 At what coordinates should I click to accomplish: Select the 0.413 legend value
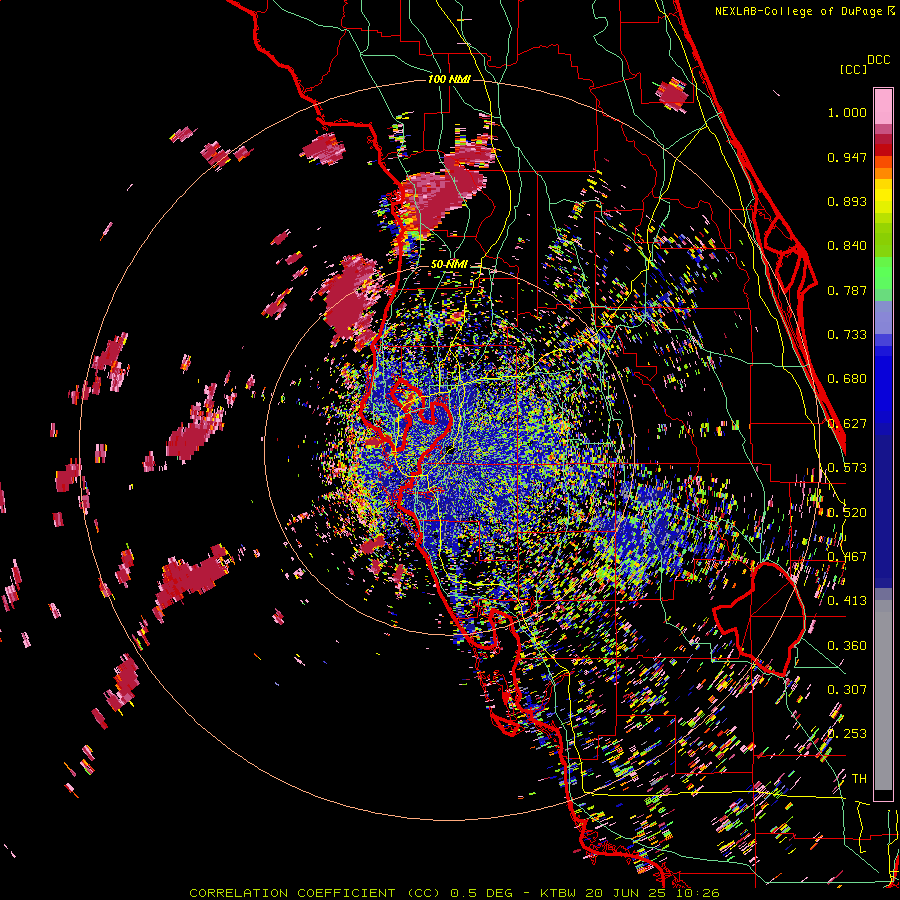[847, 601]
